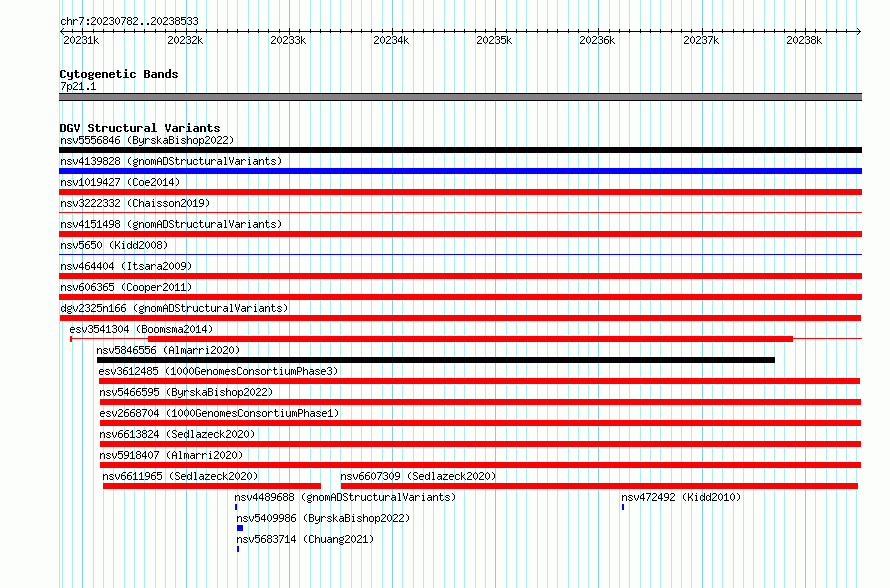Select the red nsv6611965 variant bar

click(212, 486)
